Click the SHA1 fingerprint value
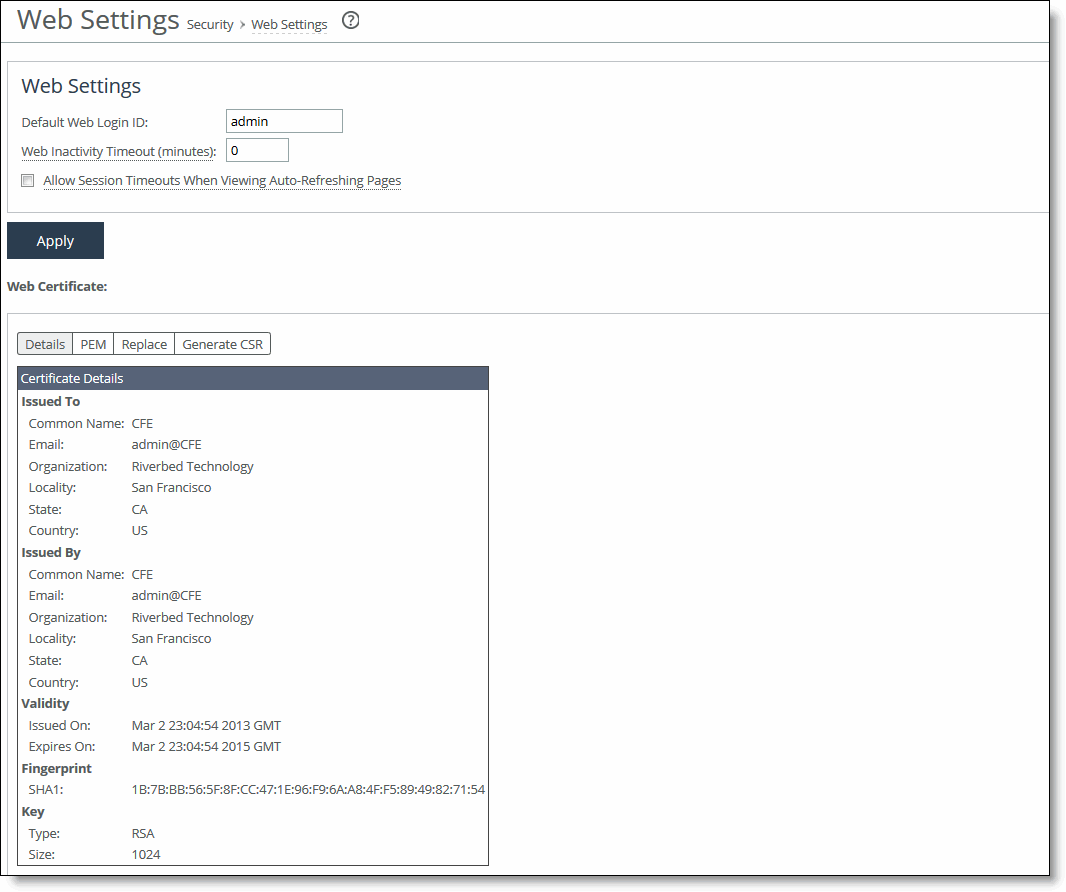This screenshot has width=1066, height=892. point(307,789)
